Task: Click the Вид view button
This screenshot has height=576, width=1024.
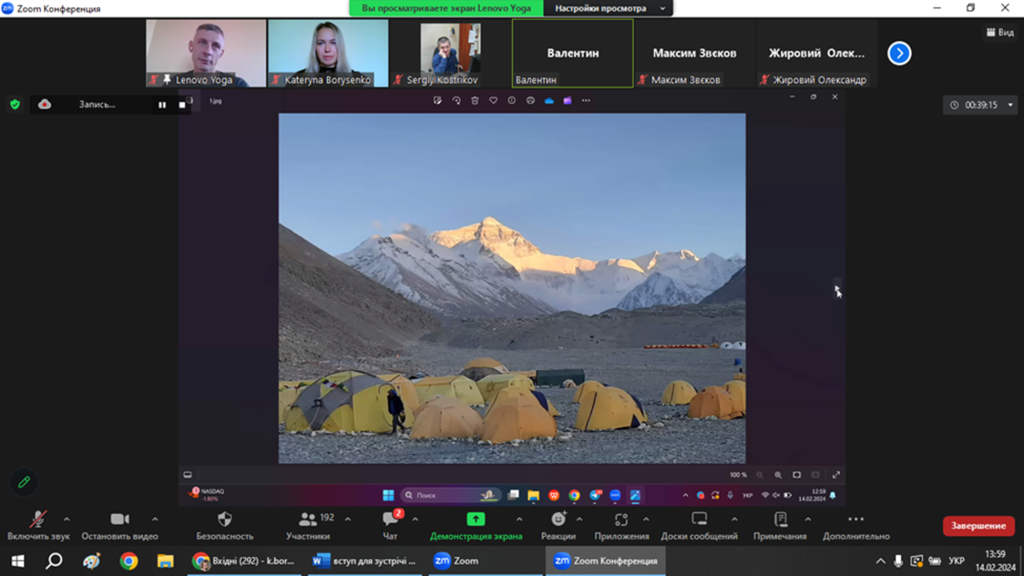Action: coord(999,32)
